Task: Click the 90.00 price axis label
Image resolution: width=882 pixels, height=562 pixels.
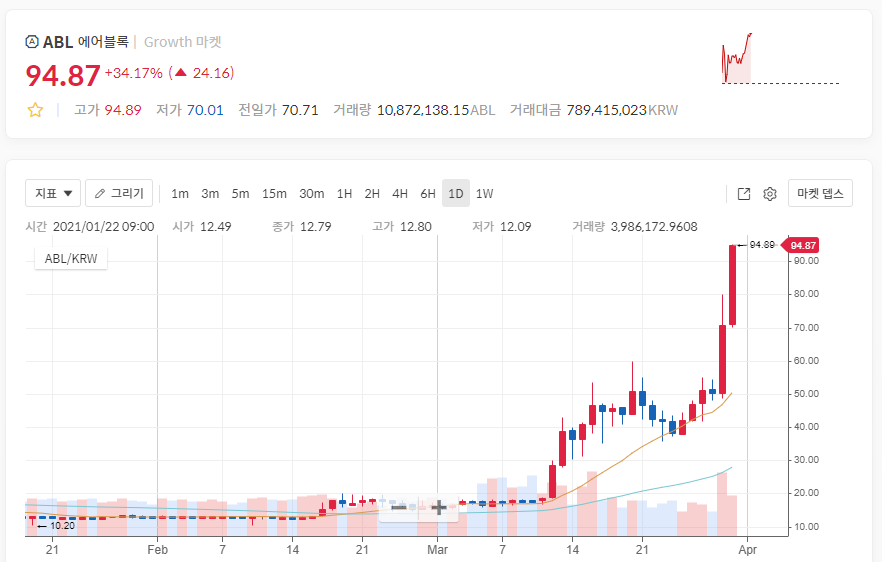Action: pos(806,261)
